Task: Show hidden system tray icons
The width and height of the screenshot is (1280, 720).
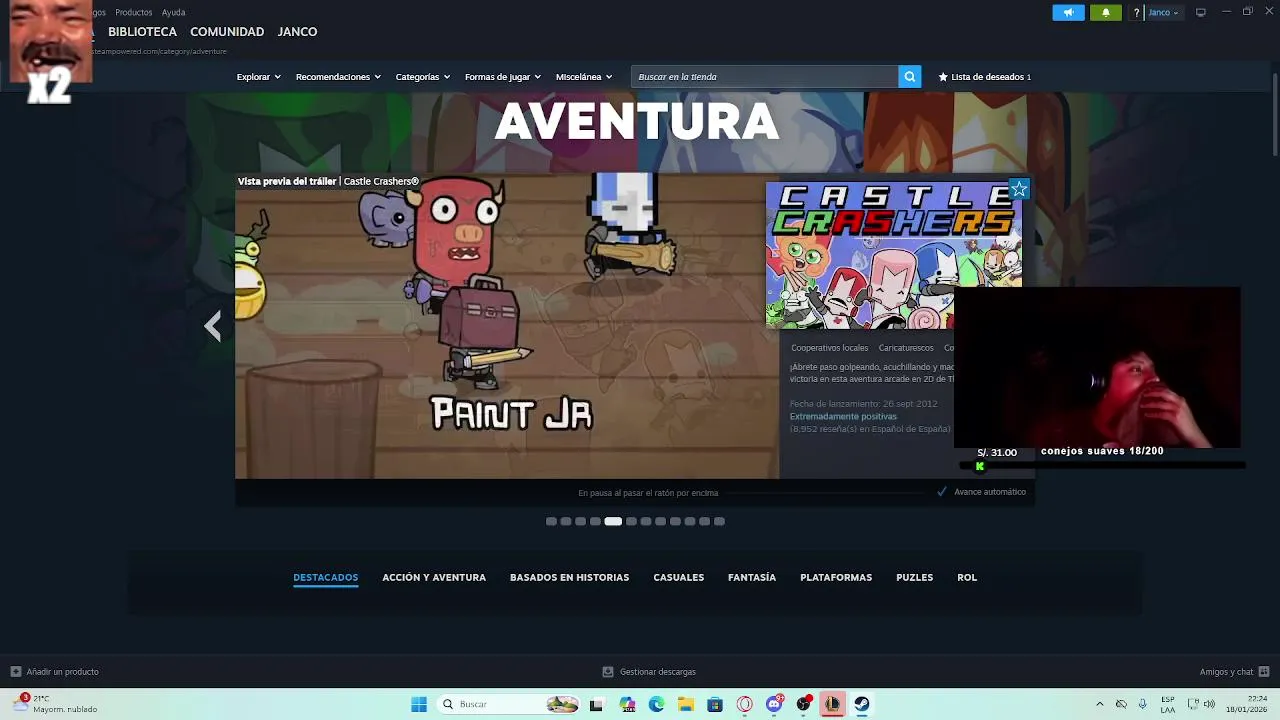Action: click(1100, 704)
